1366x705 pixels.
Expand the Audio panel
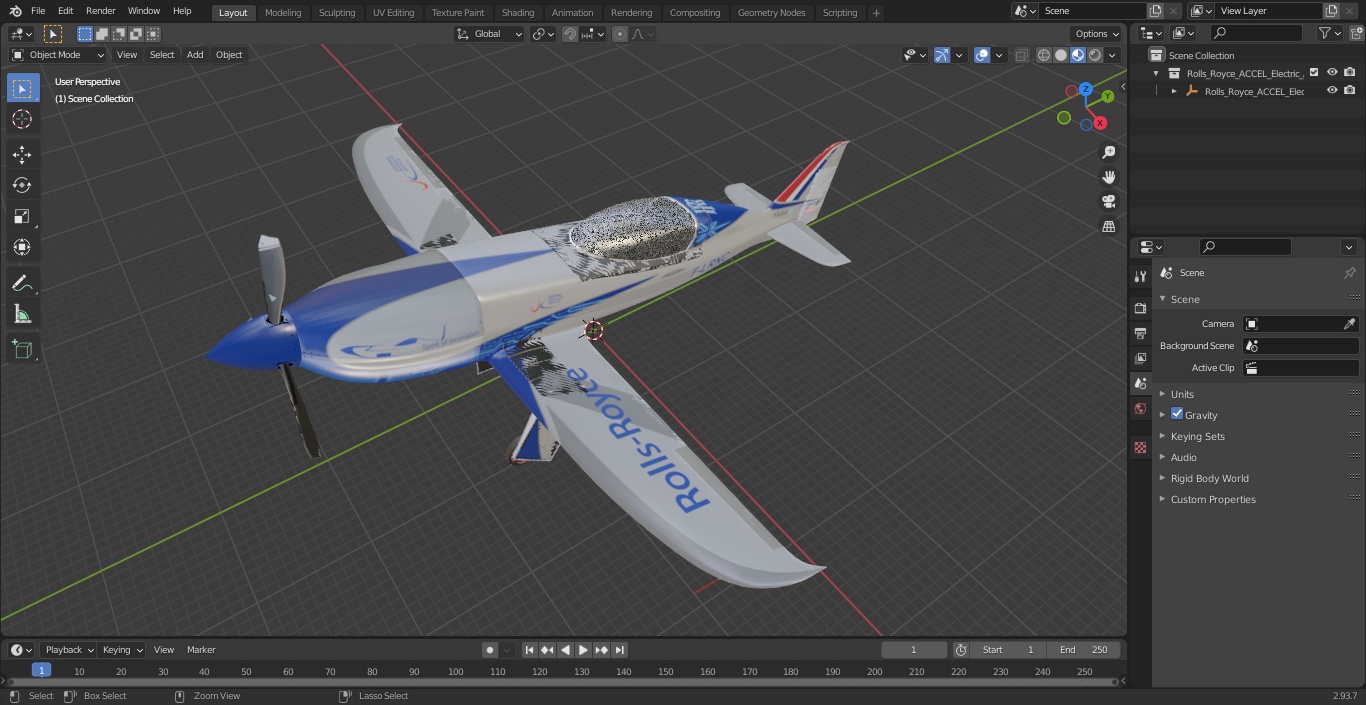click(1184, 457)
